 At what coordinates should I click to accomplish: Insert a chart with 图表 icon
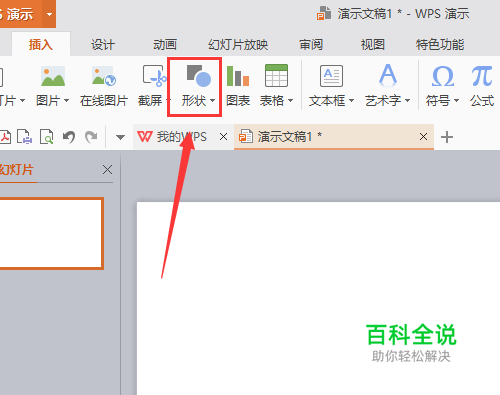(238, 76)
